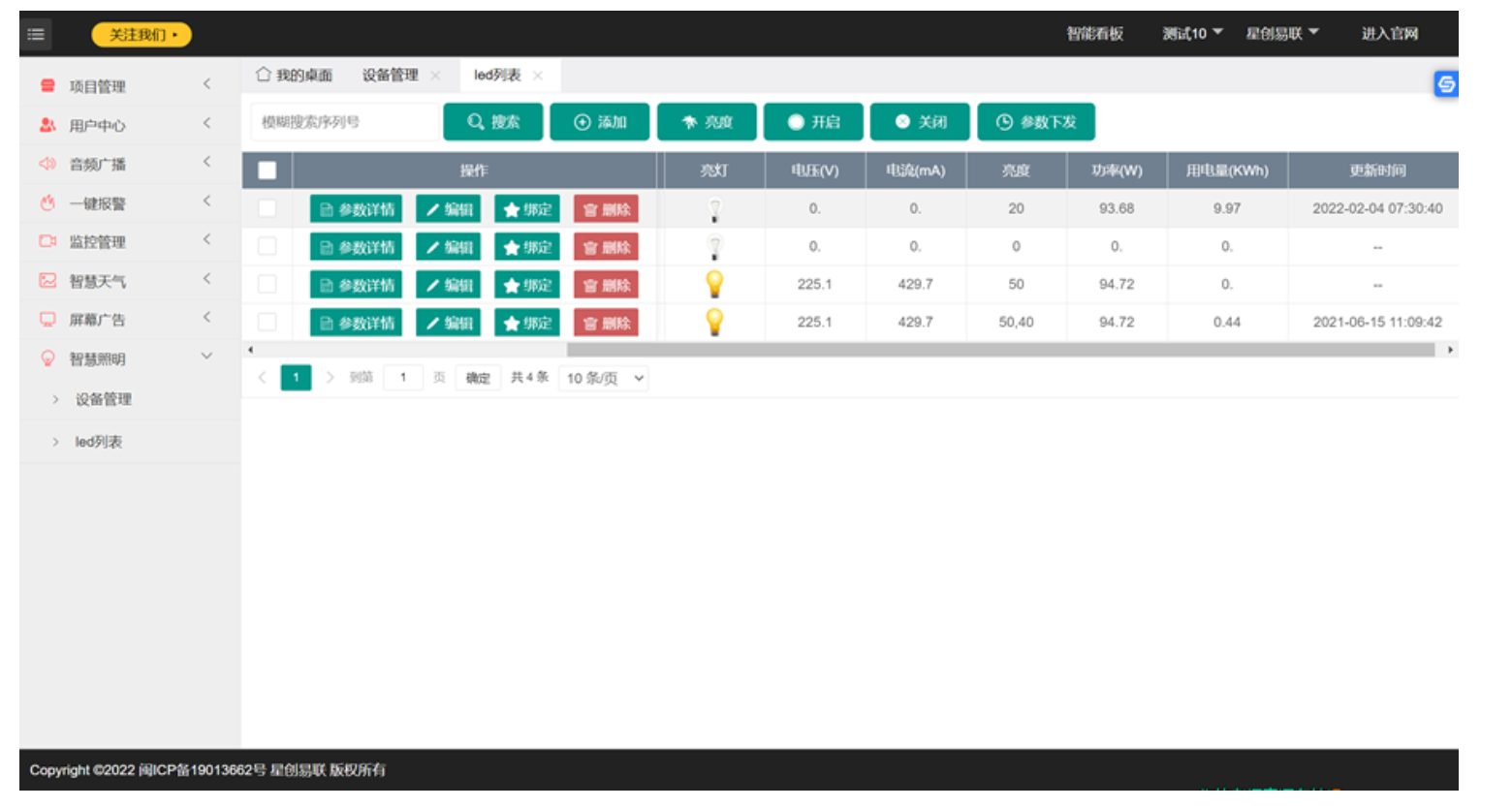Check the first row's checkbox
Viewport: 1512px width, 808px height.
pos(268,208)
